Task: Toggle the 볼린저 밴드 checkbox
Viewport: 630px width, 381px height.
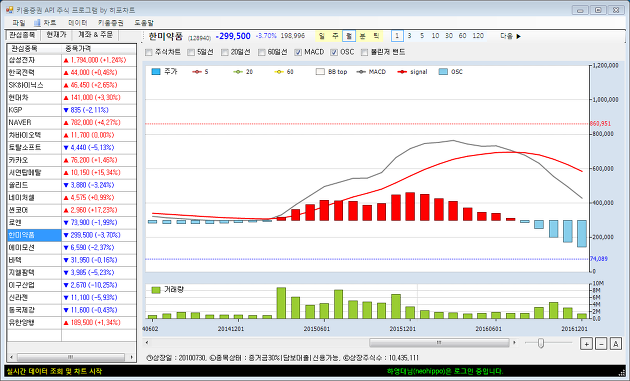Action: click(x=364, y=52)
